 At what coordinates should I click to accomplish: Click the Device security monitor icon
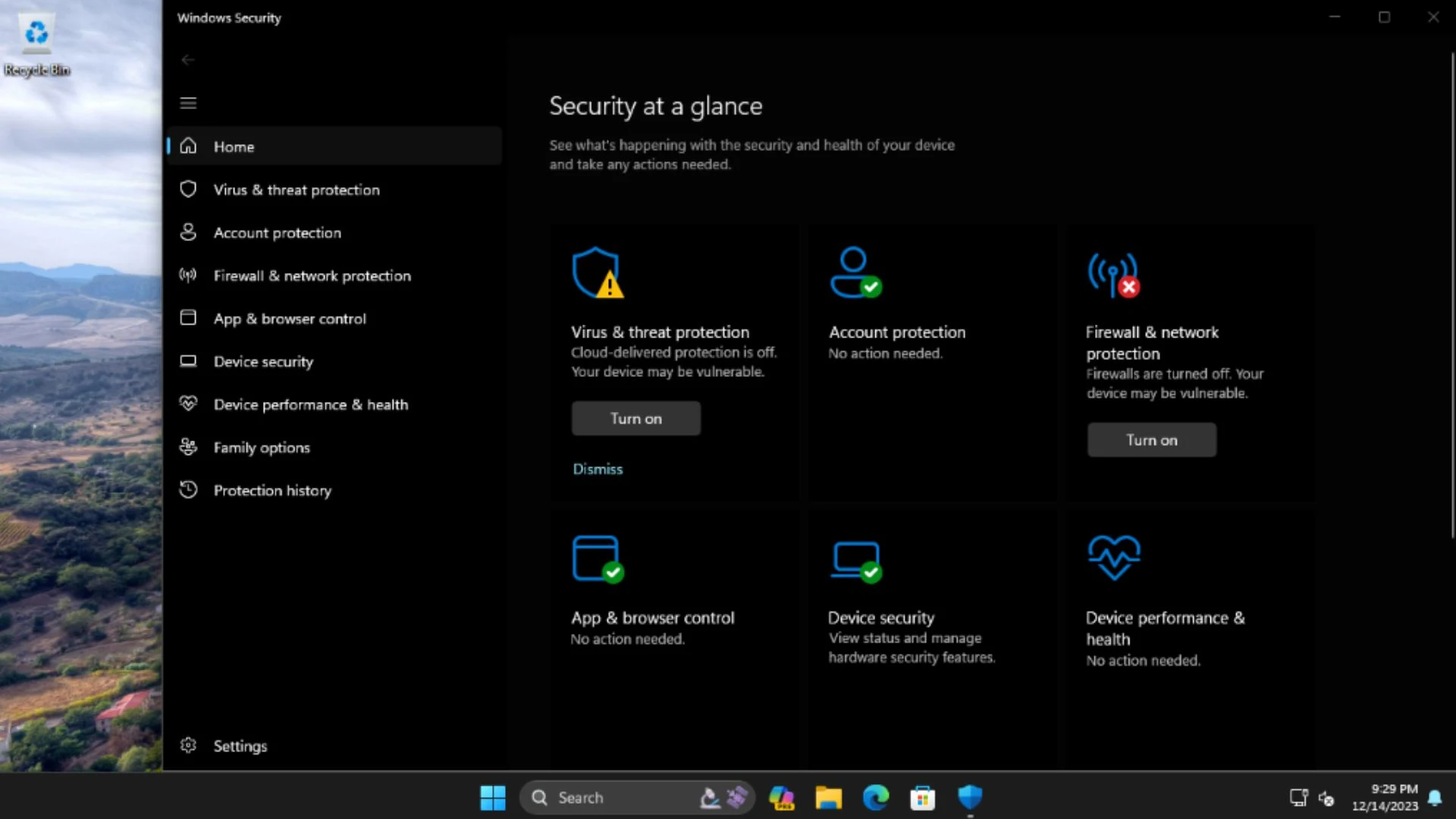click(855, 557)
